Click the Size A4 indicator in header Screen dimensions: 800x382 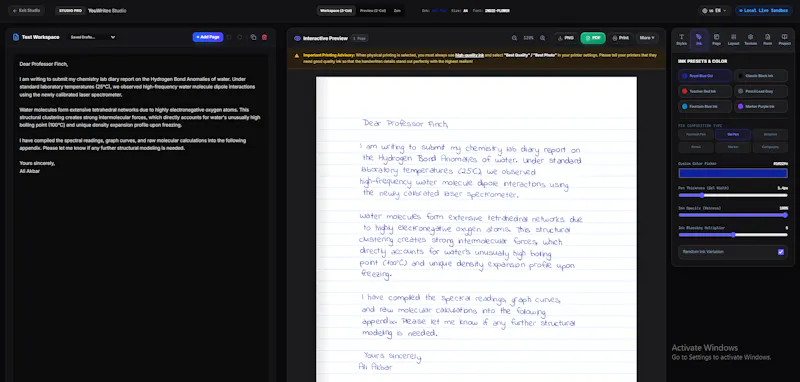pyautogui.click(x=459, y=10)
